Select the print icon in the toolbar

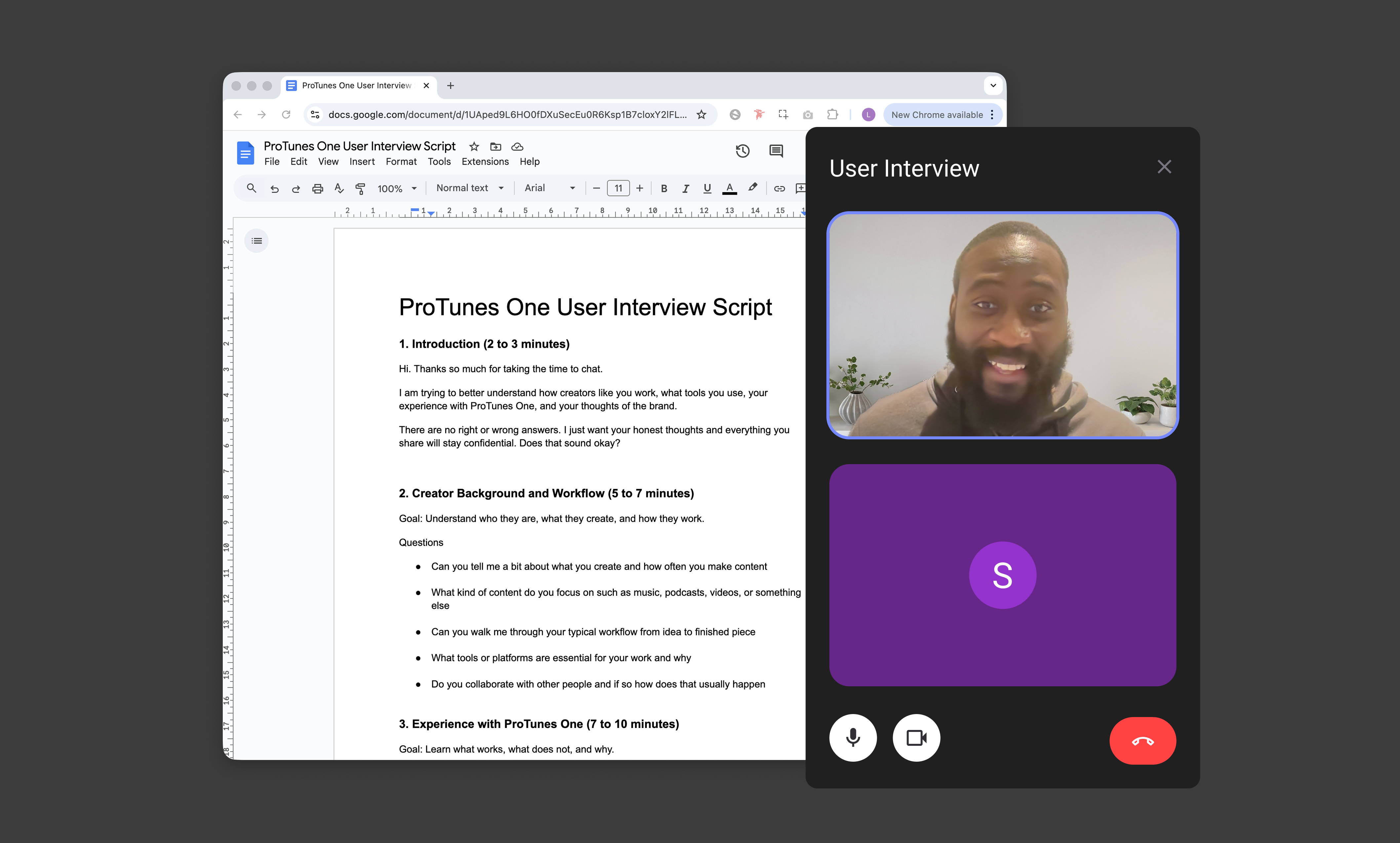(317, 188)
